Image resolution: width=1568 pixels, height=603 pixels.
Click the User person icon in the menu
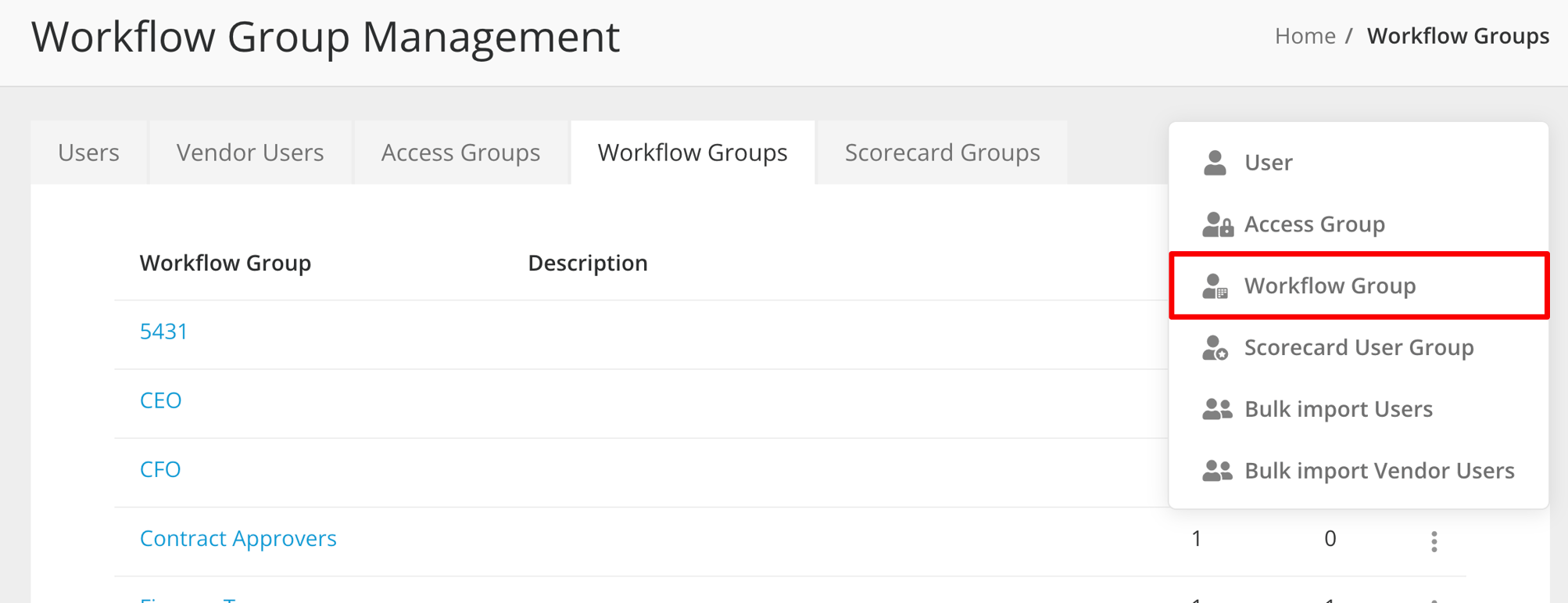1214,163
